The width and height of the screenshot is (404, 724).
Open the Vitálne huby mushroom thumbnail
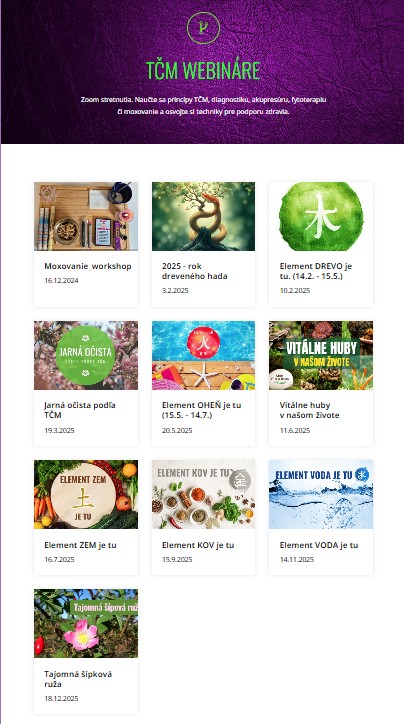pos(321,356)
